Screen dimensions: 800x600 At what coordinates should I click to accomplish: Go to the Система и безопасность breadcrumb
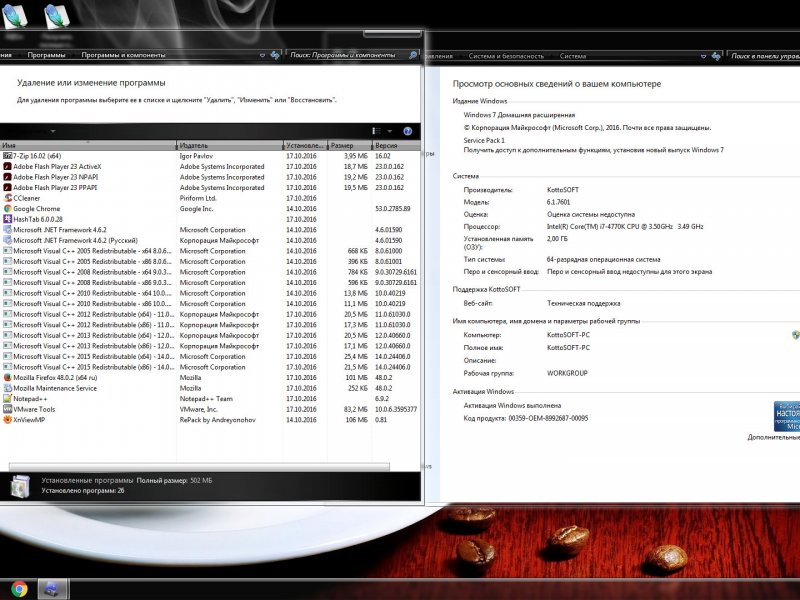(x=506, y=56)
